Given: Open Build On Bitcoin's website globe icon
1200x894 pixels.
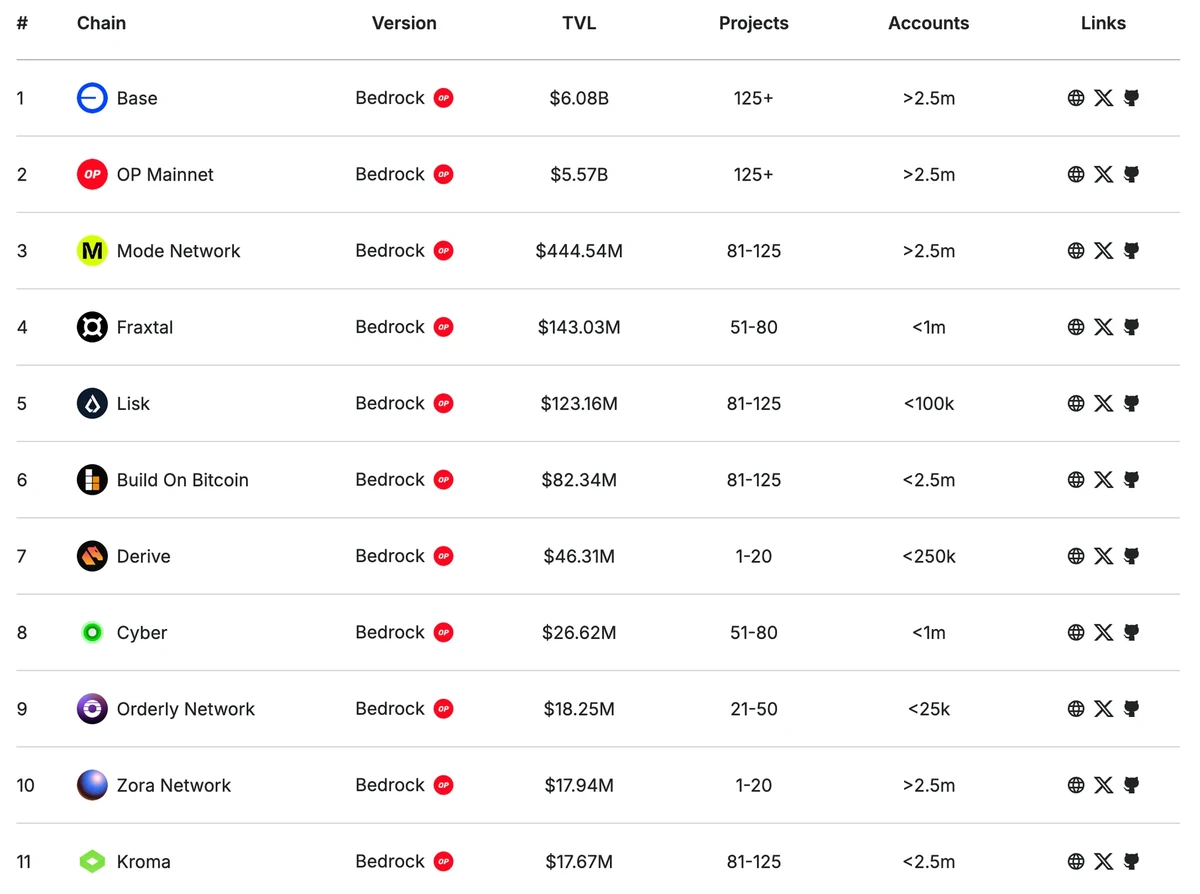Looking at the screenshot, I should pos(1076,480).
